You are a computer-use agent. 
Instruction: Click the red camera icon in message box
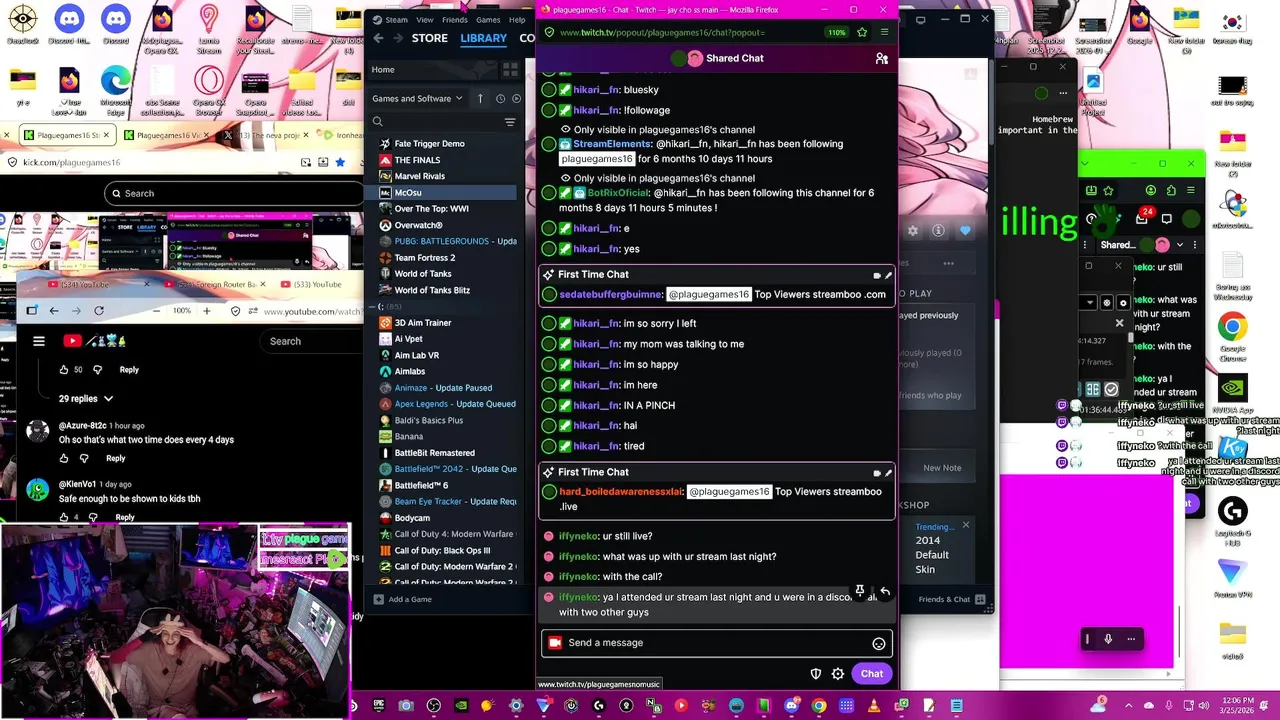tap(555, 643)
